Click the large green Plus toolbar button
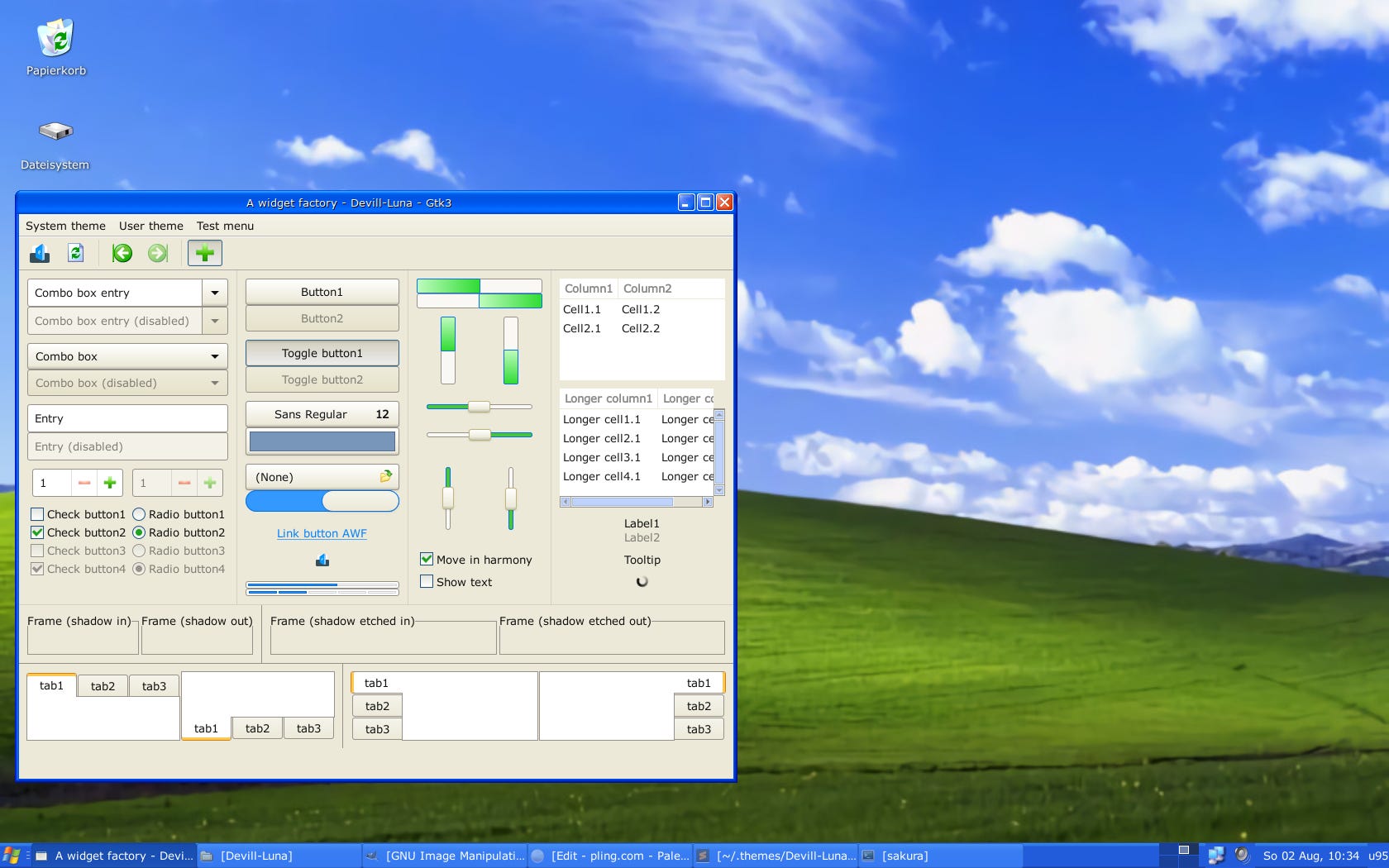 point(205,253)
